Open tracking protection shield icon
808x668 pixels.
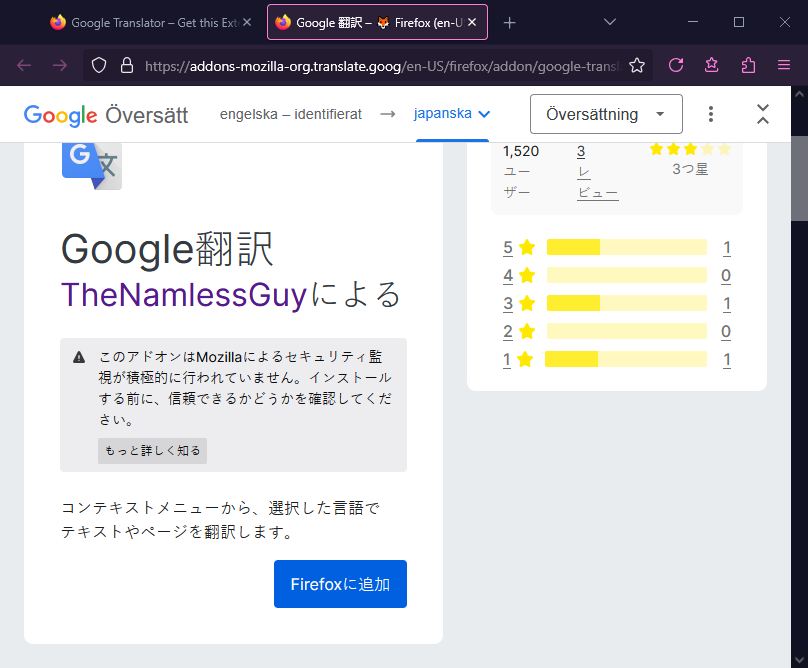(99, 65)
